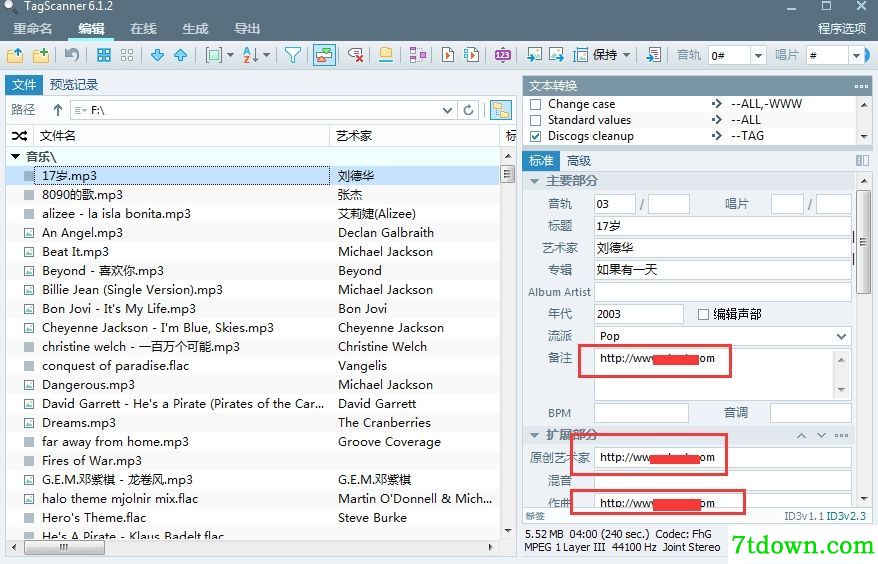This screenshot has height=564, width=878.
Task: Click the tag panel vertical scrollbar thumb
Action: pyautogui.click(x=863, y=242)
